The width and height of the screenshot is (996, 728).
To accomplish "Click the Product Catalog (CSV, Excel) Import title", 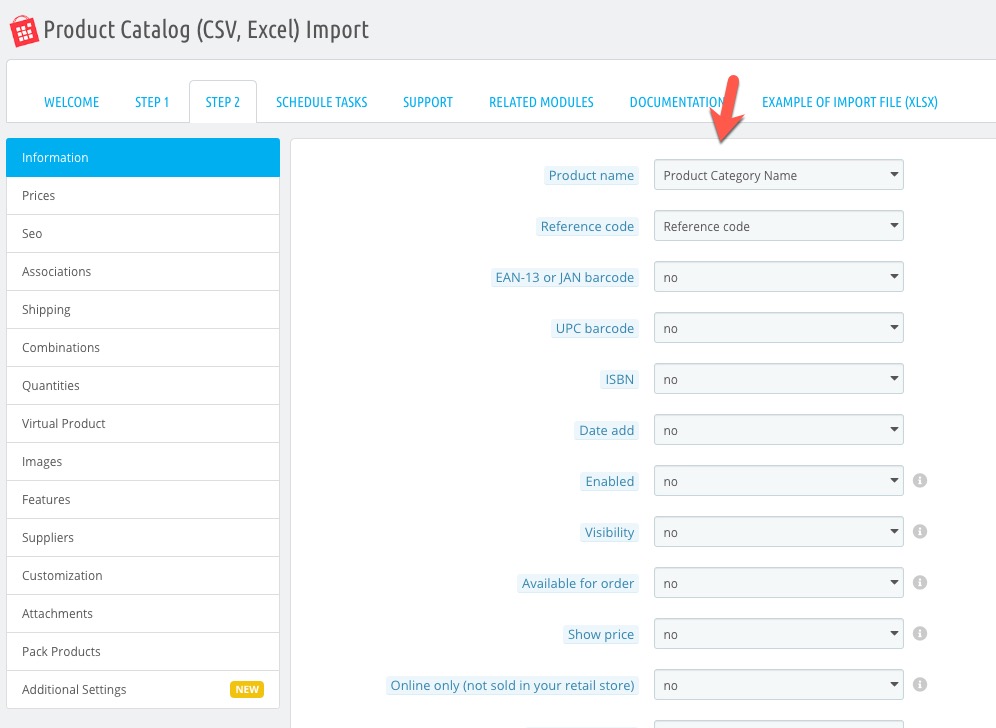I will click(x=206, y=30).
